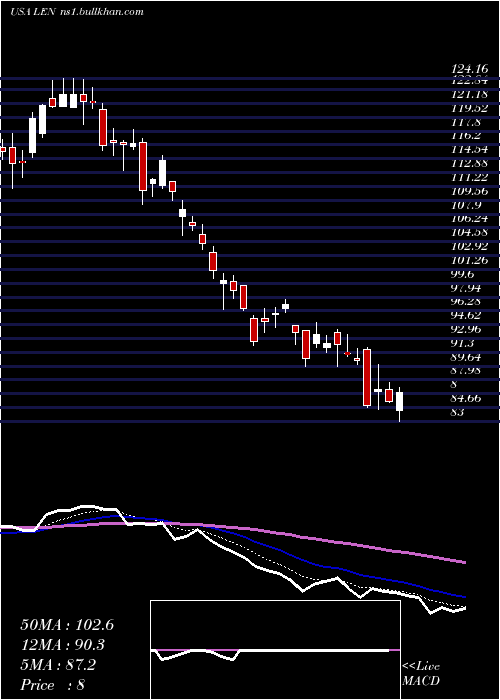Click the 96.28 price level label
Screen dimensions: 500x700
click(x=467, y=302)
